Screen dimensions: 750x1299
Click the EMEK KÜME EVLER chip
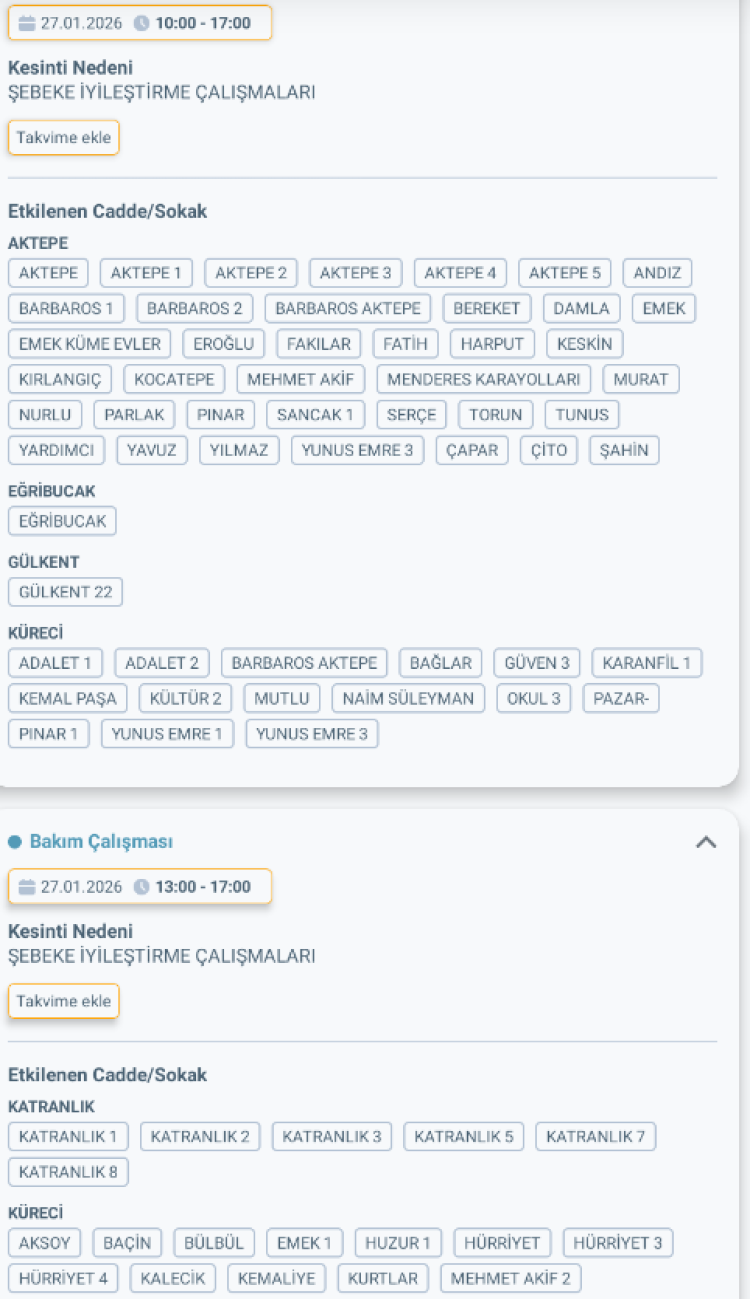pos(90,344)
